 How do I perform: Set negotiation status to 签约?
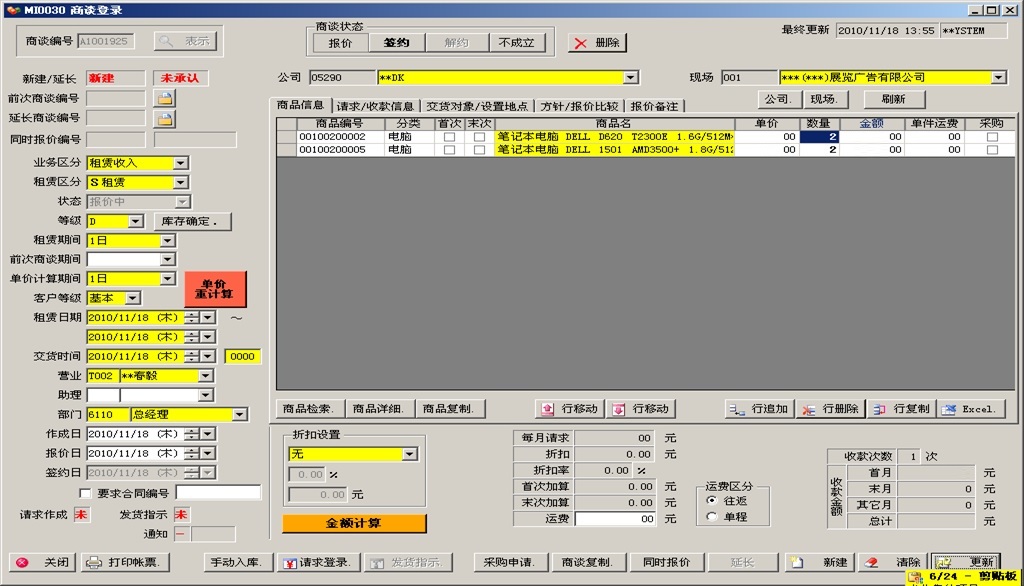(396, 43)
